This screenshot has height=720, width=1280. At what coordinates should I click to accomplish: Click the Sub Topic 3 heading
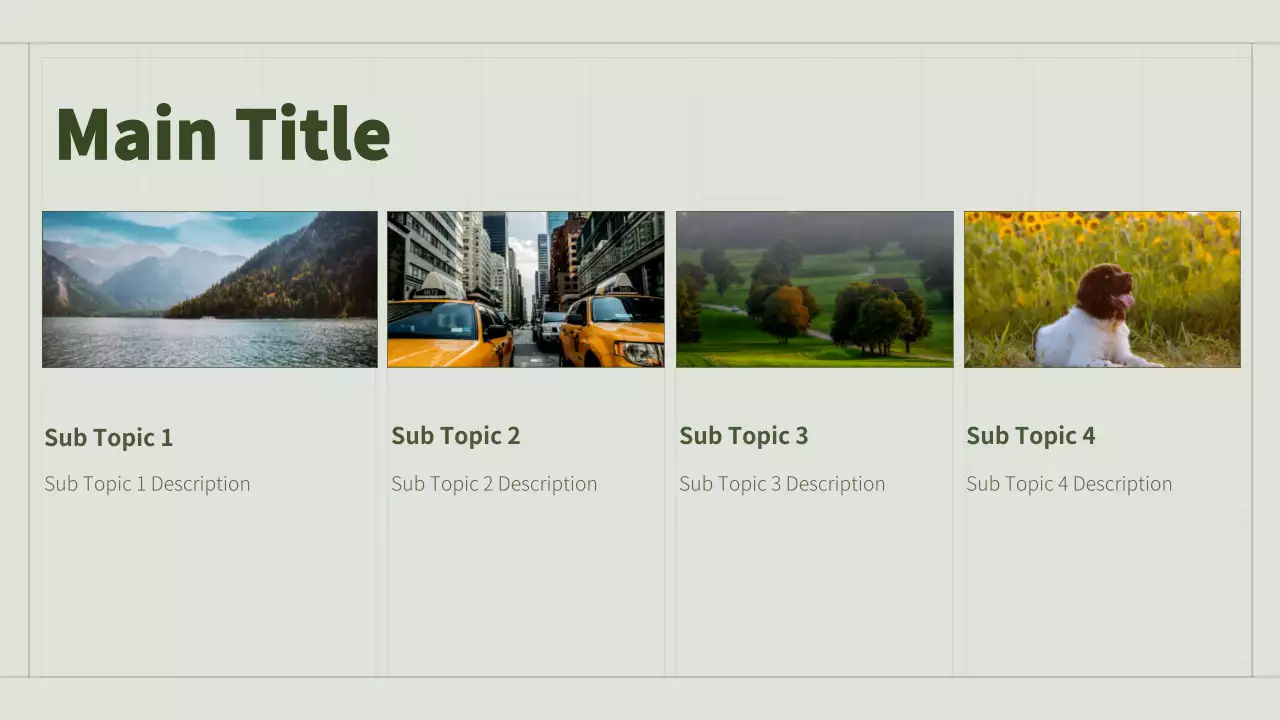(x=744, y=436)
